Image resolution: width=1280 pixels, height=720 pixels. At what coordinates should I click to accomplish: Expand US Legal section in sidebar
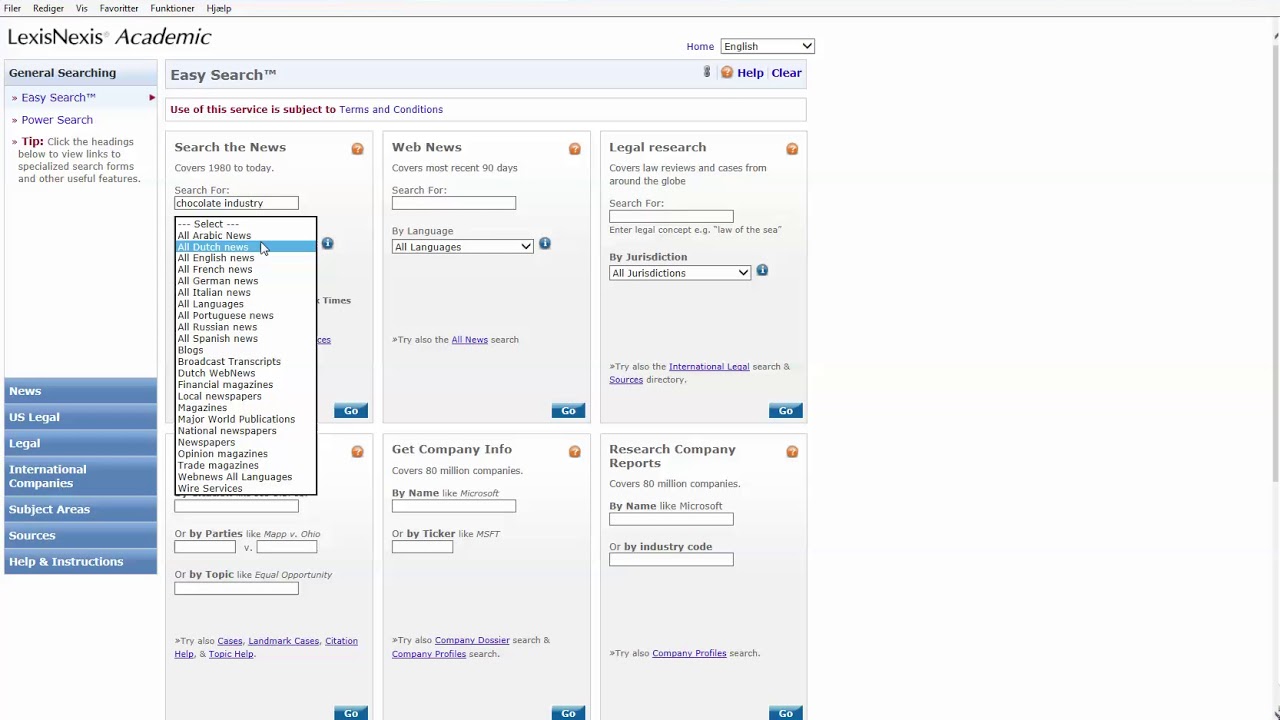point(80,417)
